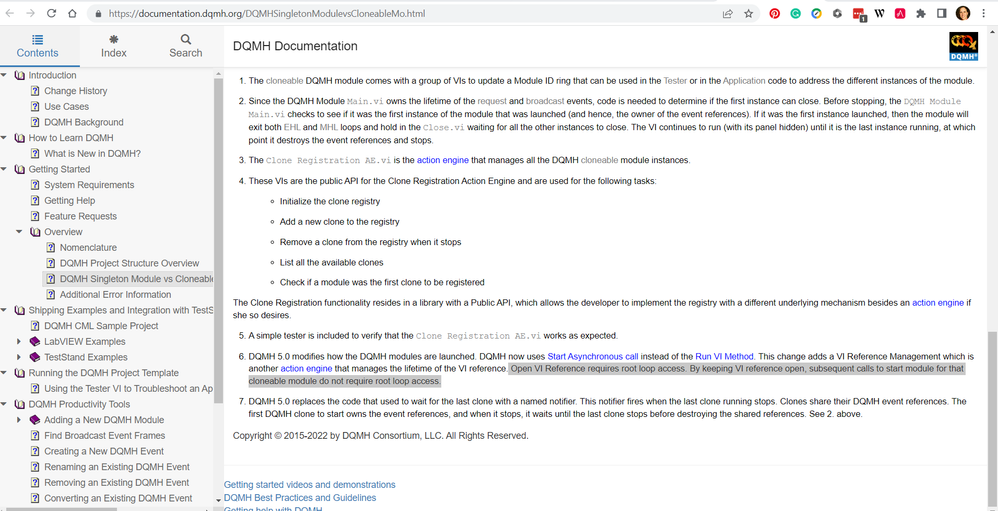Open the Chrome three-dot menu
Screen dimensions: 998x511
point(984,13)
